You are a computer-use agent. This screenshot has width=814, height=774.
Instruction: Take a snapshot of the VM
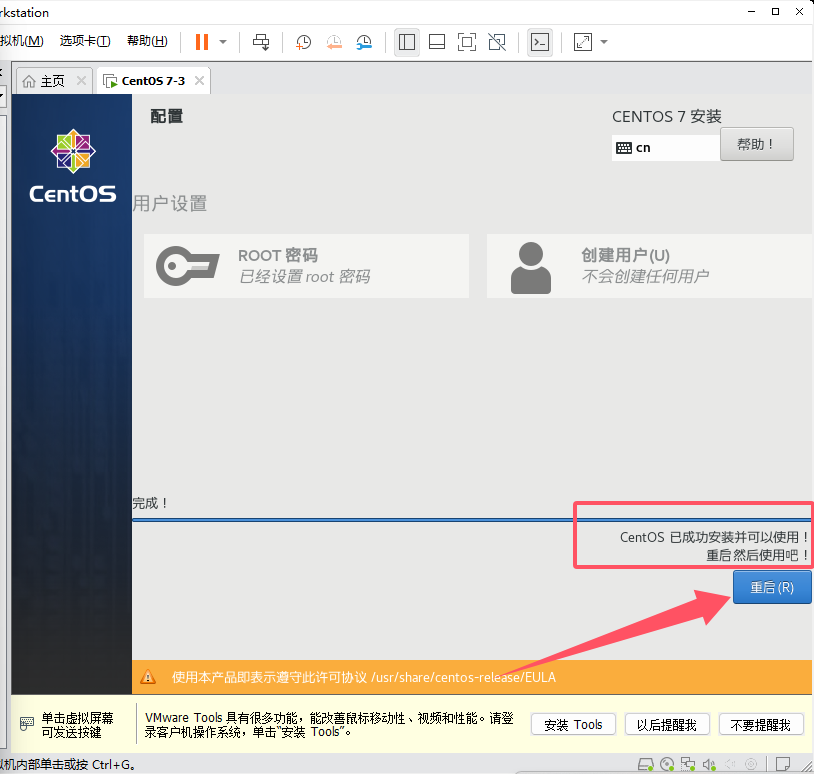tap(303, 42)
